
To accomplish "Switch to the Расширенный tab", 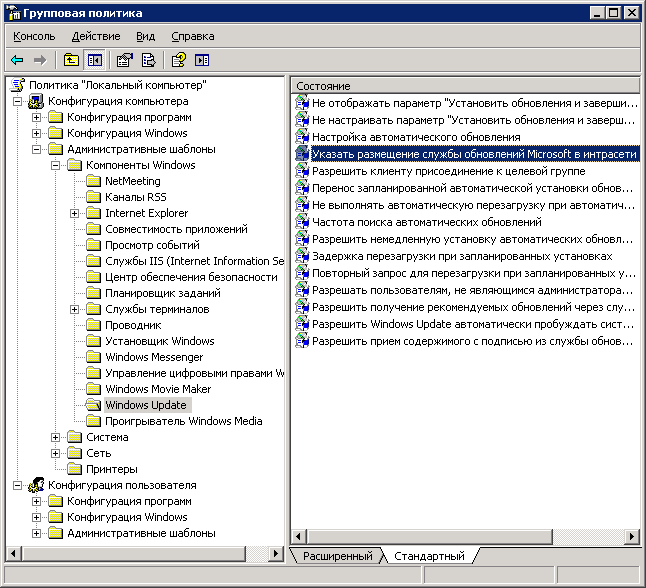I will (x=337, y=556).
